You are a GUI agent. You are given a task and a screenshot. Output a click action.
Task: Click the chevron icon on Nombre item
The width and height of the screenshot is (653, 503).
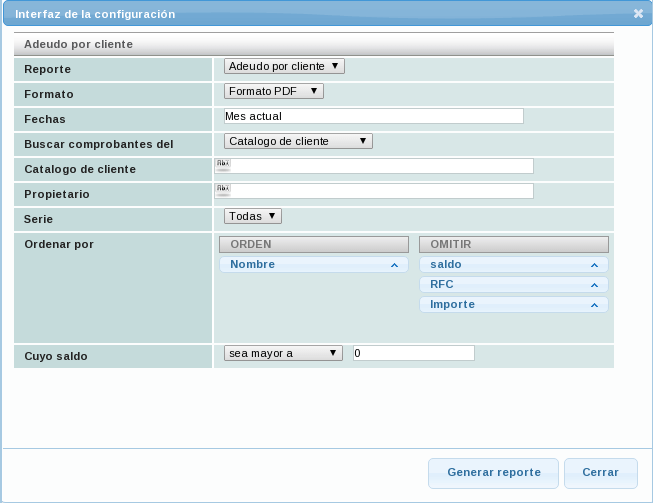point(394,265)
